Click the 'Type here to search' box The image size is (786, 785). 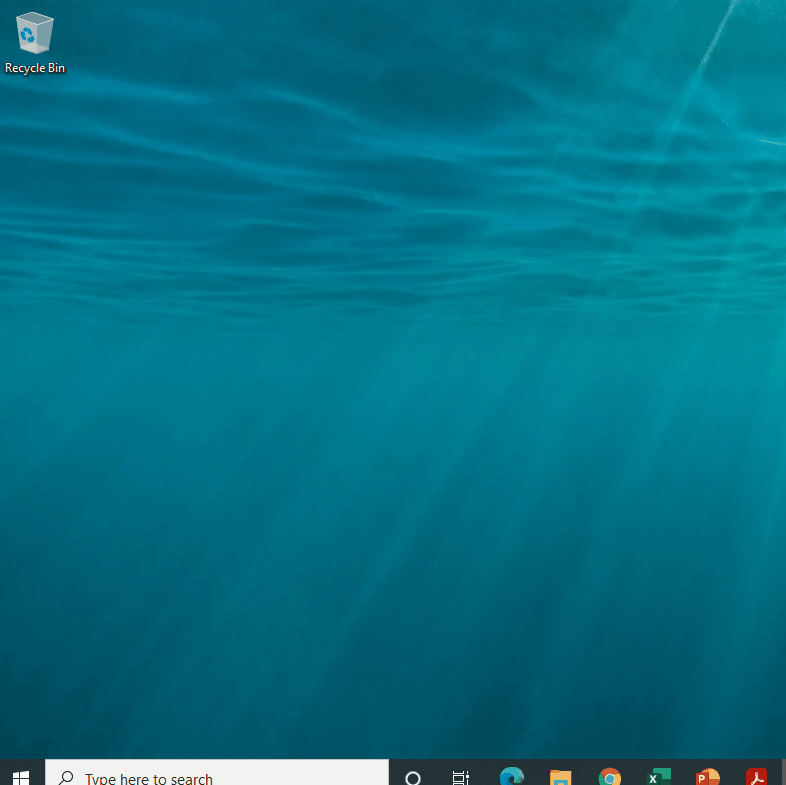pyautogui.click(x=217, y=773)
